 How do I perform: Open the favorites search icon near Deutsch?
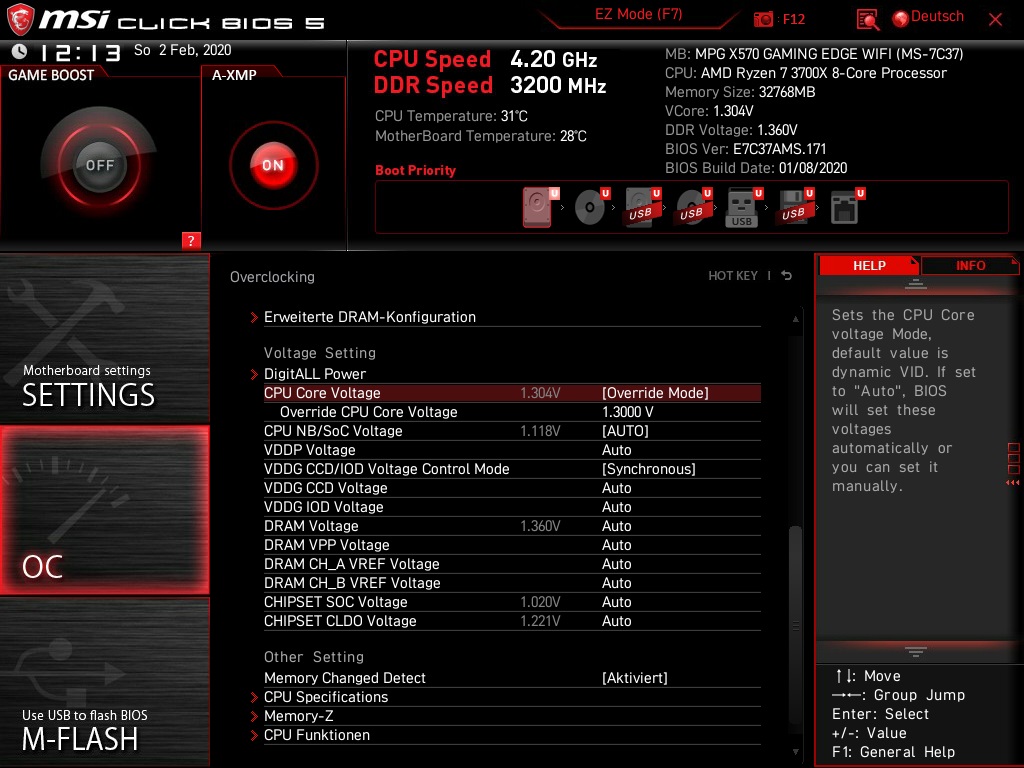(866, 17)
